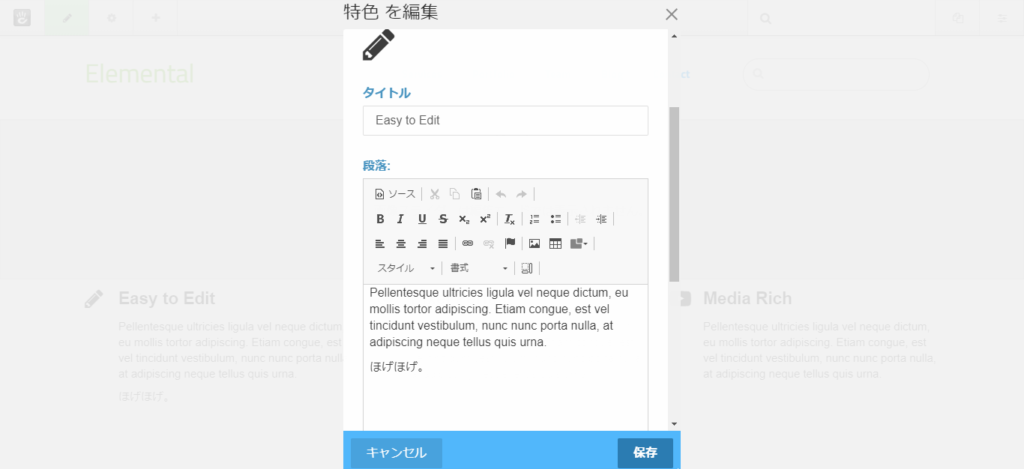Screen dimensions: 1024x469
Task: Insert an image into the paragraph
Action: point(535,243)
